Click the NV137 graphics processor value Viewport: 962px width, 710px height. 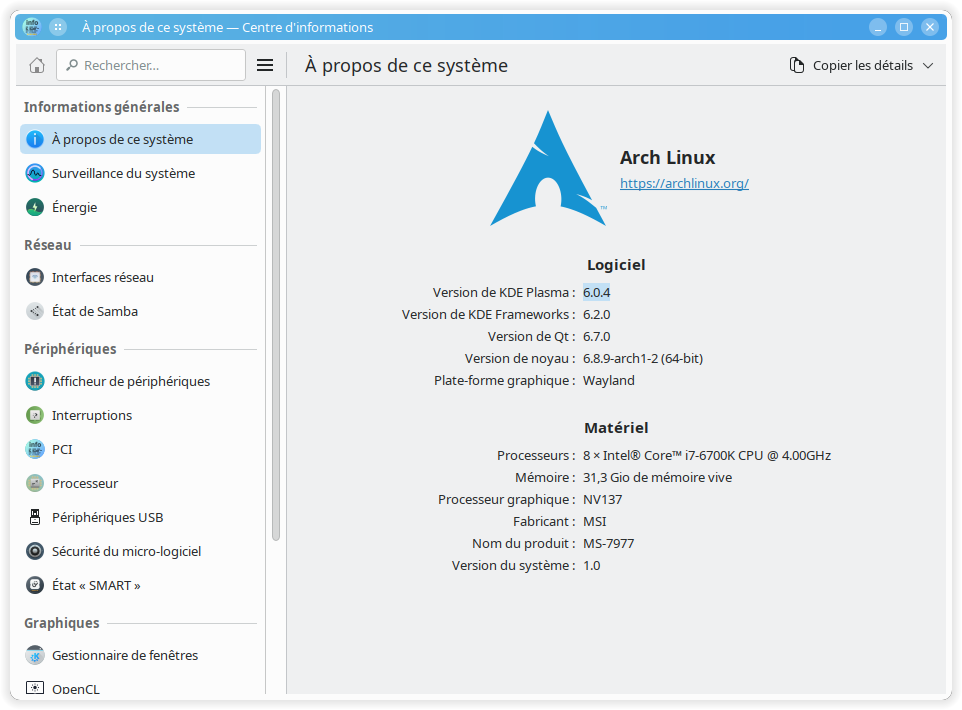click(x=602, y=500)
